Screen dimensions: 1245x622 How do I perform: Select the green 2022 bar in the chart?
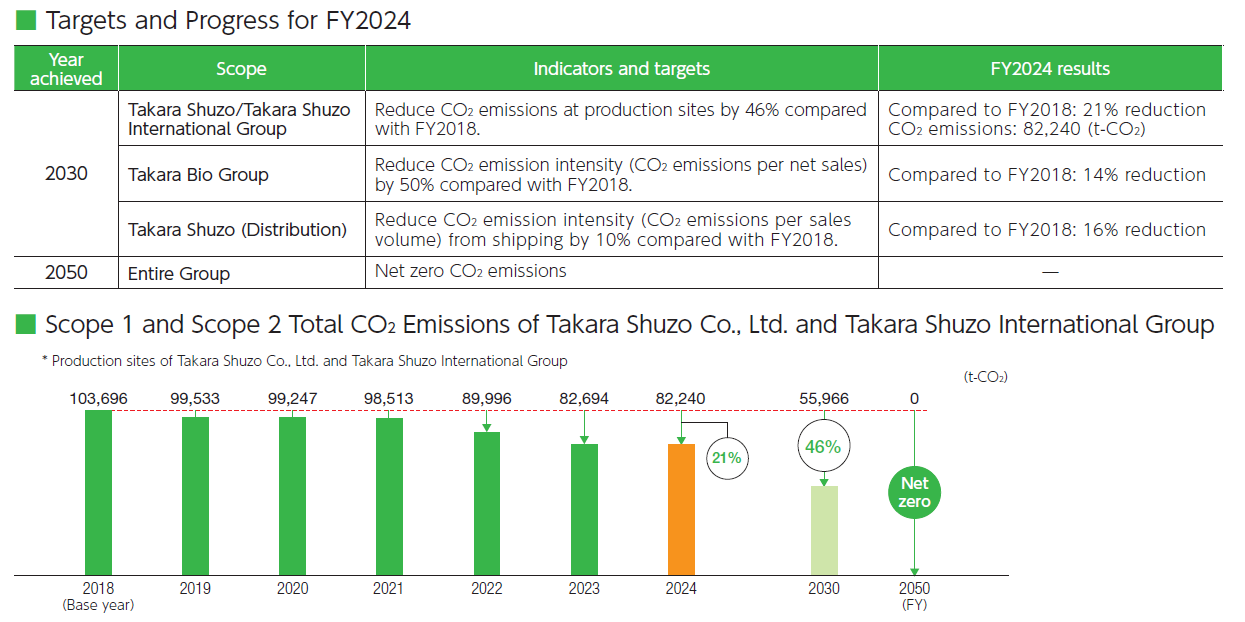click(x=486, y=504)
